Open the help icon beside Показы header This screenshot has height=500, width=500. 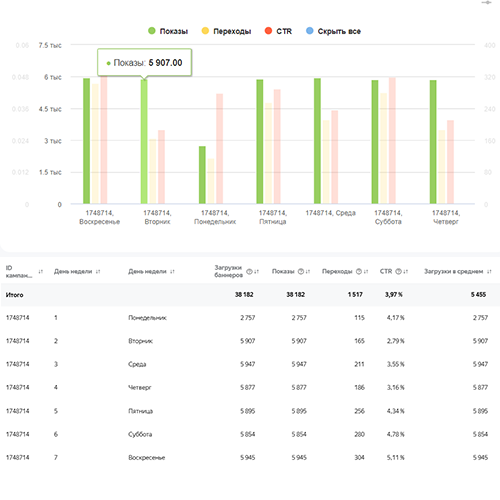click(x=301, y=272)
